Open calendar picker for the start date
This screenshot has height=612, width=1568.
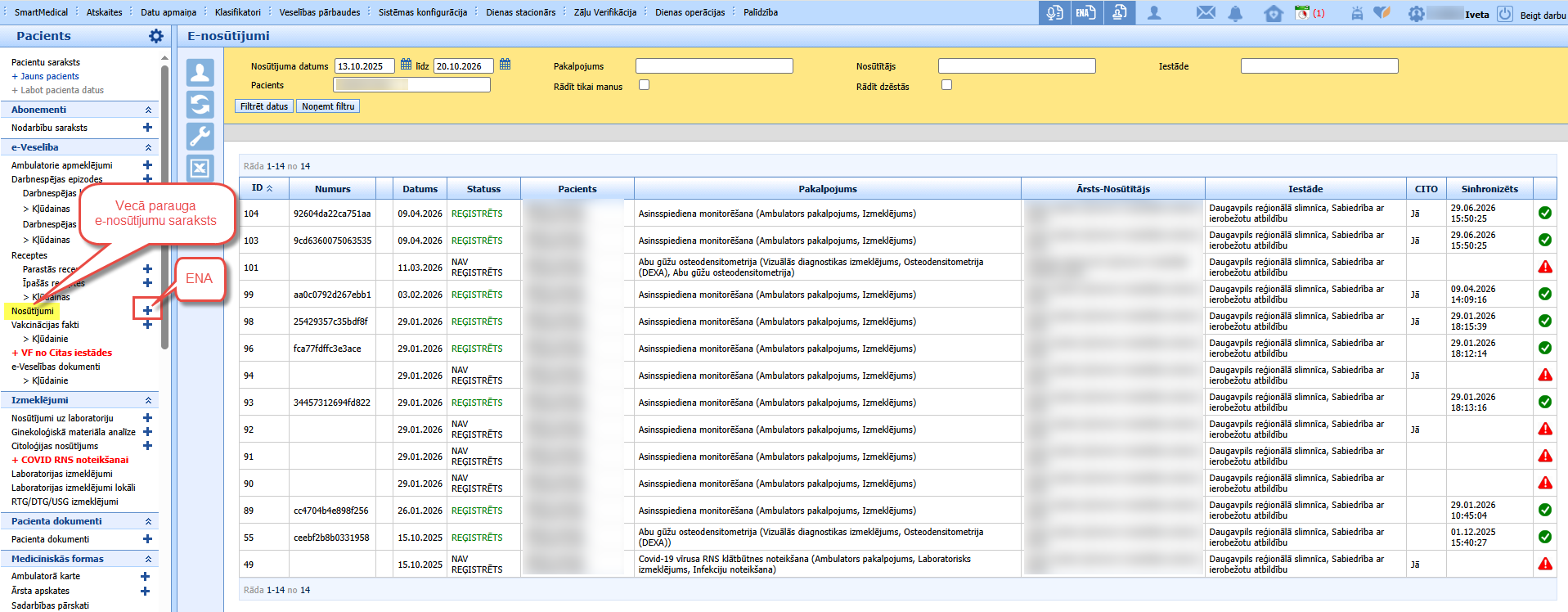tap(406, 65)
